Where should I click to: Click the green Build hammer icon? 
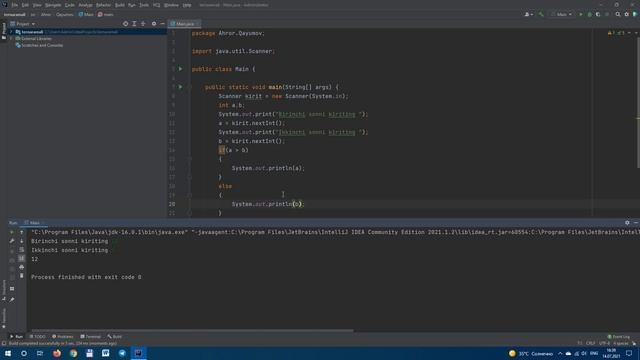541,14
